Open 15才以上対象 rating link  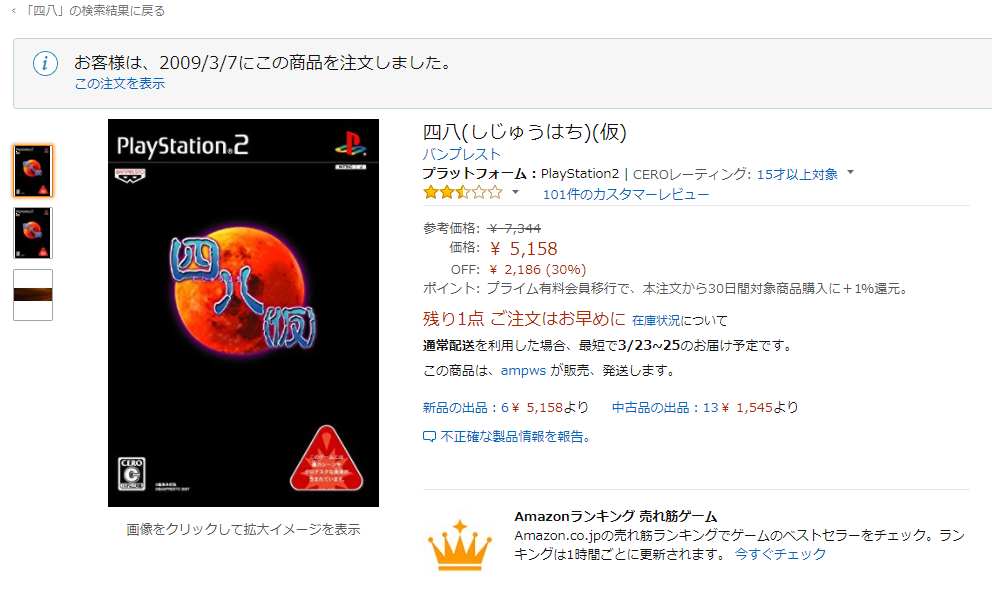(x=797, y=174)
